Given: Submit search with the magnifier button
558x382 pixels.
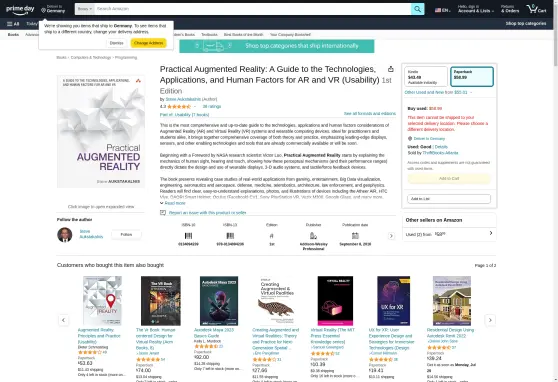Looking at the screenshot, I should 417,9.
